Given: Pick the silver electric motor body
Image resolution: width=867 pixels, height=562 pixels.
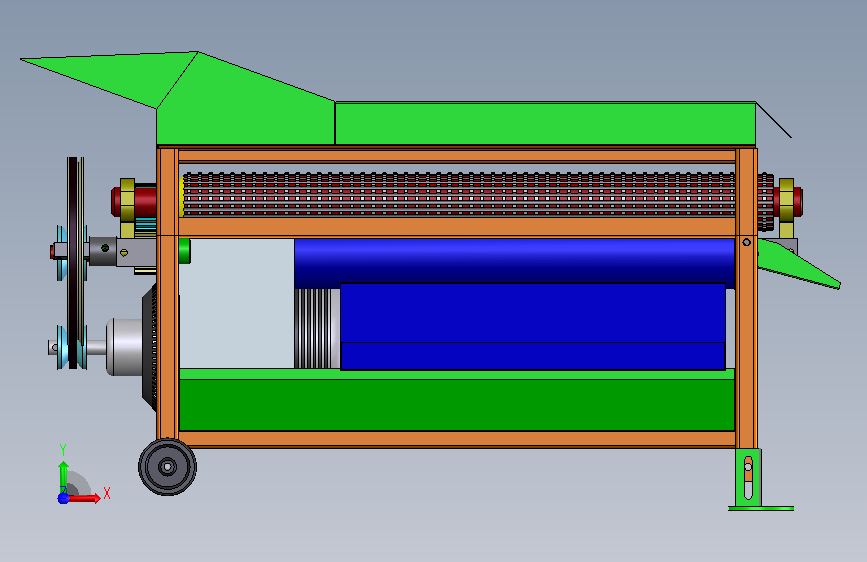Looking at the screenshot, I should [125, 347].
